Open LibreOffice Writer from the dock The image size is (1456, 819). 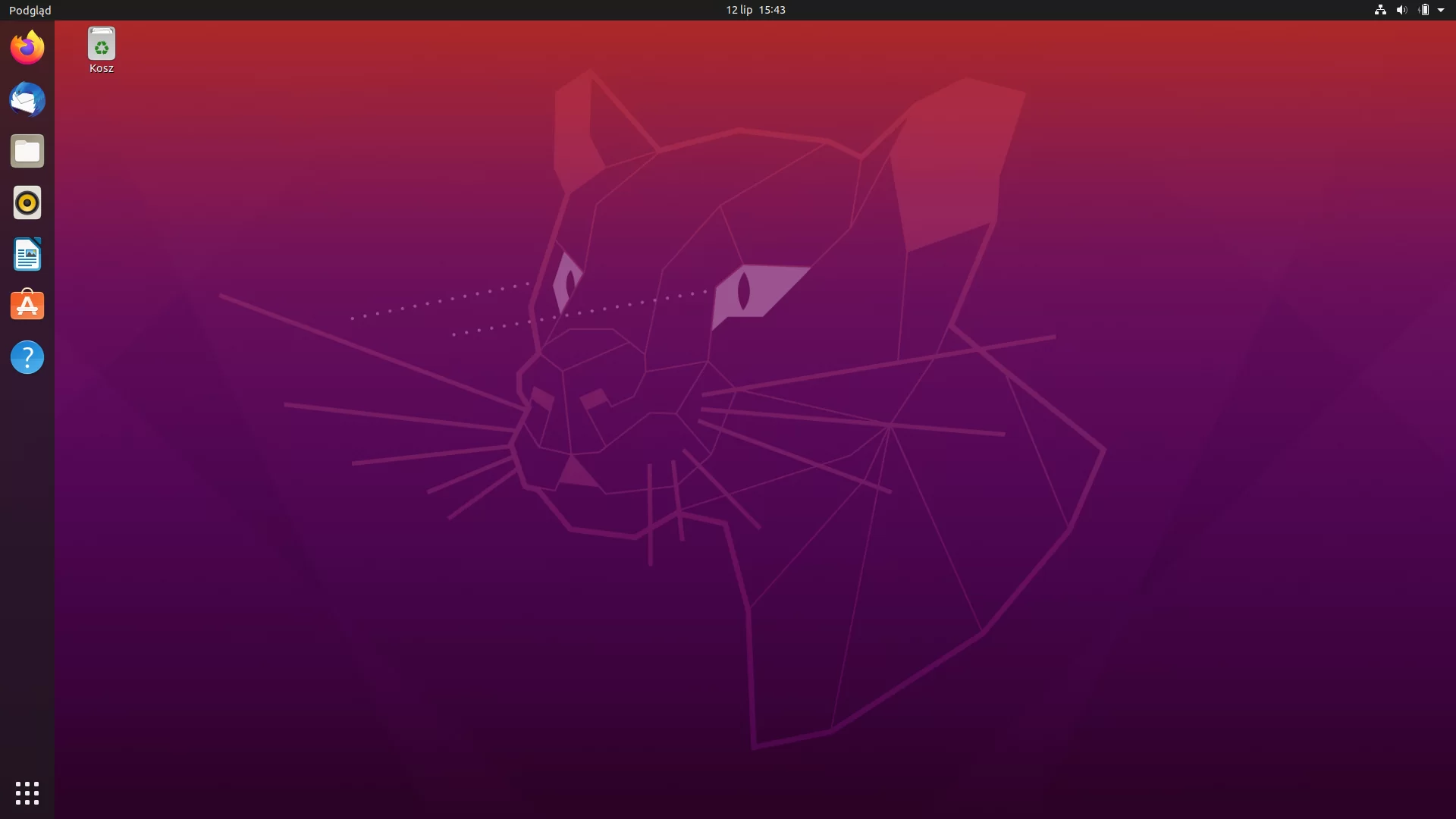(27, 255)
